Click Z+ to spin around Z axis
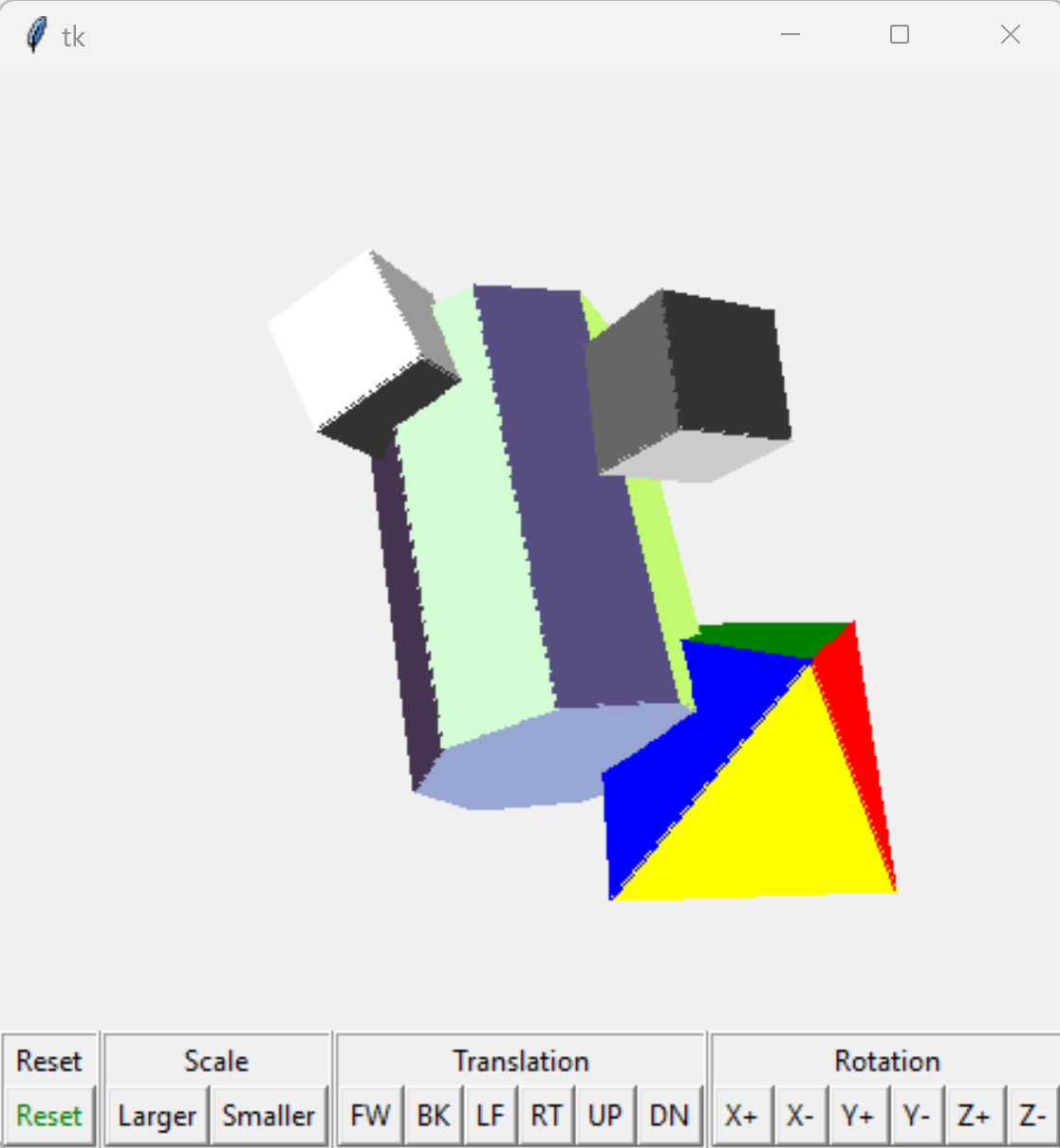This screenshot has width=1060, height=1148. [974, 1115]
